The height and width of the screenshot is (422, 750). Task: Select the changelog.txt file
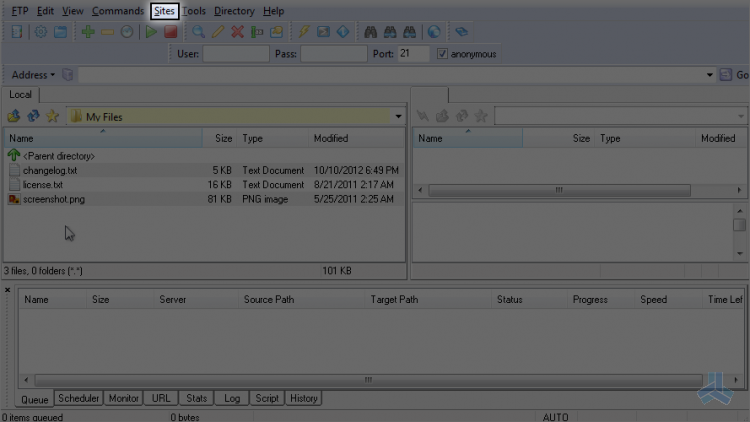pyautogui.click(x=204, y=170)
